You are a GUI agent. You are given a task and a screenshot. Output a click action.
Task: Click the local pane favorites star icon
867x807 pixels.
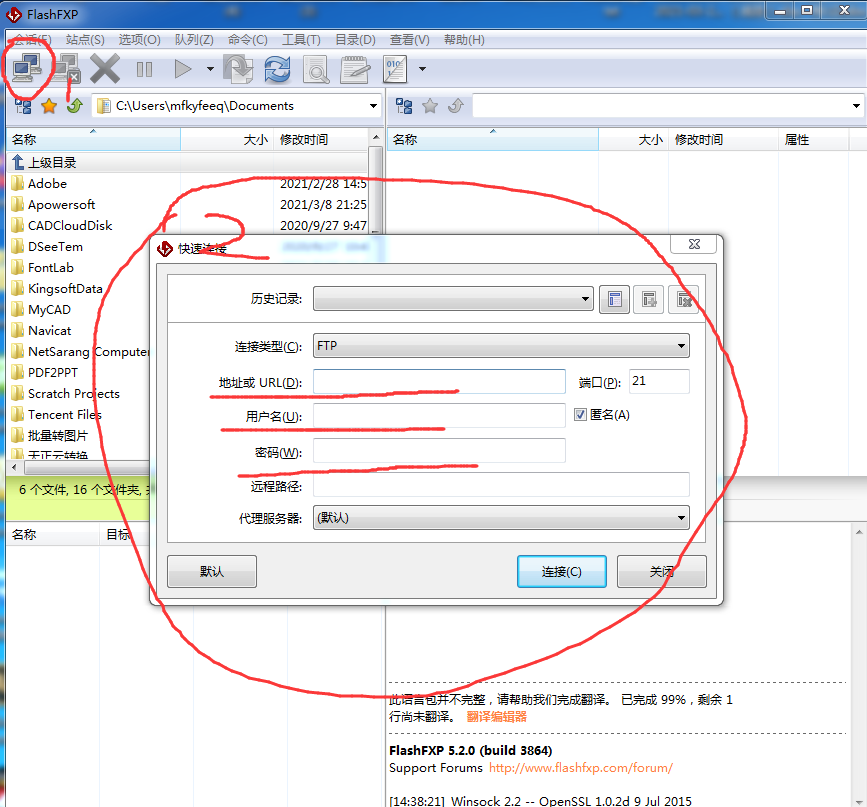click(x=49, y=106)
